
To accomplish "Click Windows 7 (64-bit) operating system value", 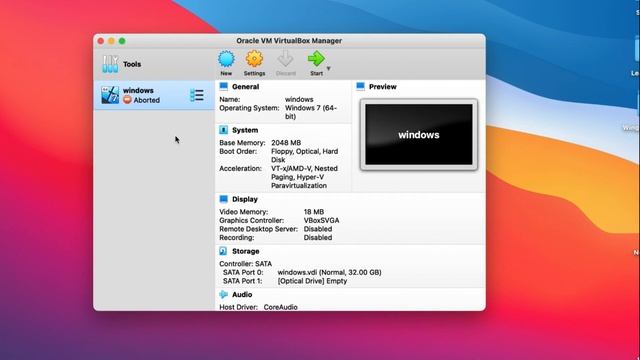I will [x=311, y=112].
